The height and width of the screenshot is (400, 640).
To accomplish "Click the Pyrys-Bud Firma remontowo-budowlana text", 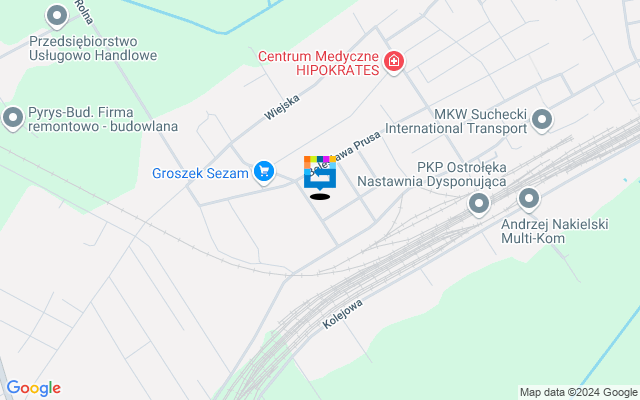I will pos(103,119).
